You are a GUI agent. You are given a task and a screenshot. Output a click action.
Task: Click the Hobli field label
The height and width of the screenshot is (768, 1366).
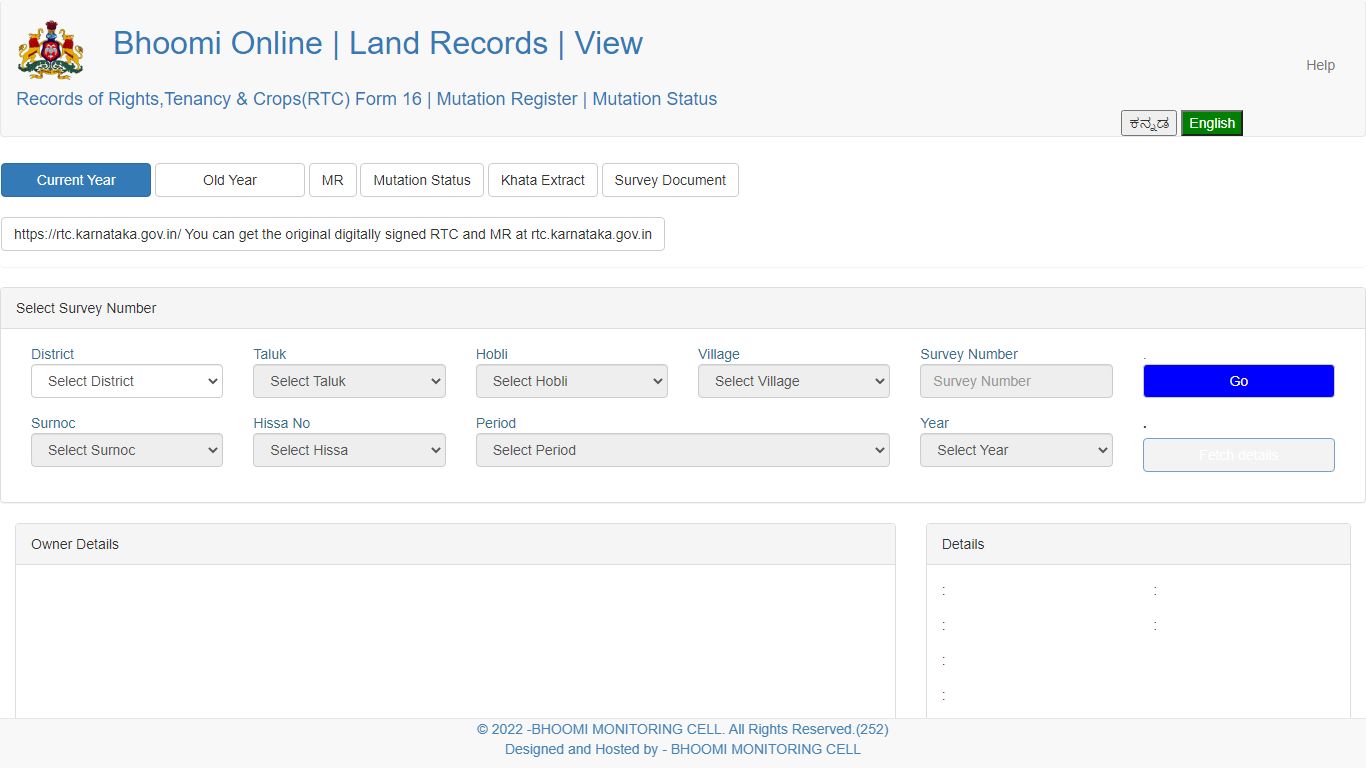492,354
